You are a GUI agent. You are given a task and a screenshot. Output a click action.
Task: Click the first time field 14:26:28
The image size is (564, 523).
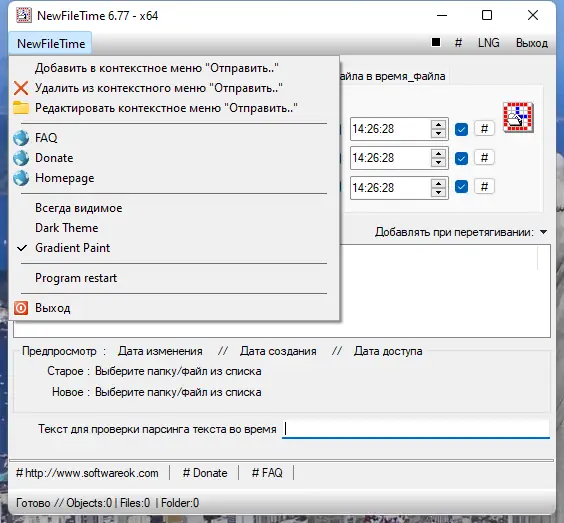coord(390,129)
